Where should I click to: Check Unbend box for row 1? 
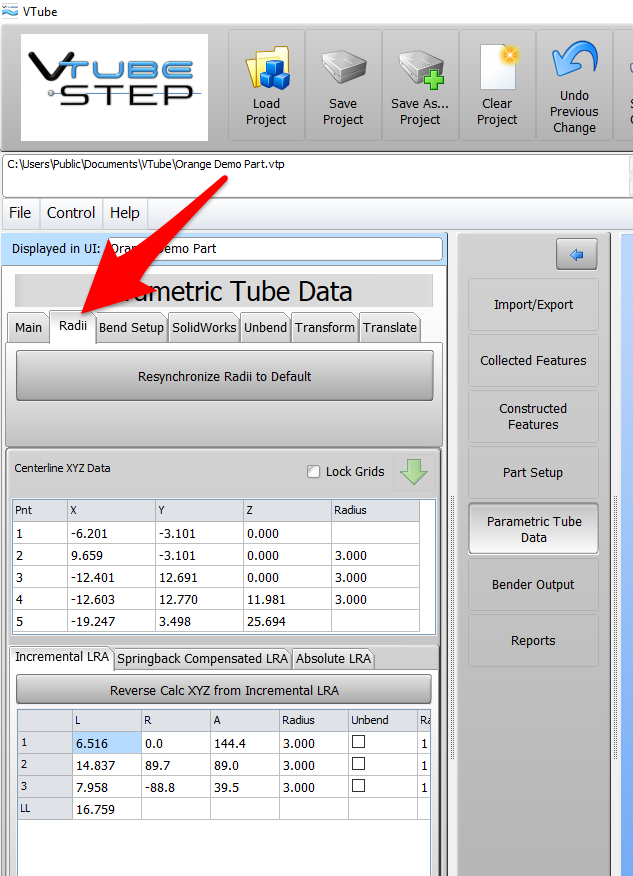[x=358, y=742]
